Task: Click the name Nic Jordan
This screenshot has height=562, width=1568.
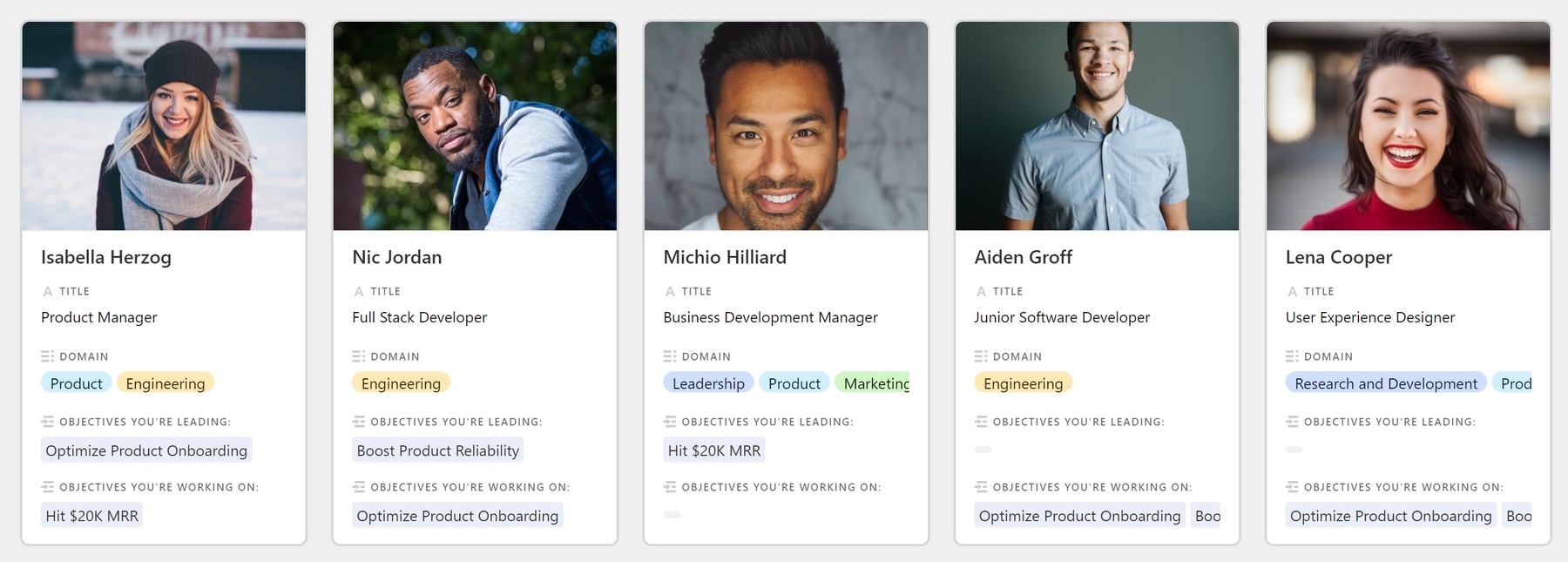Action: point(396,257)
